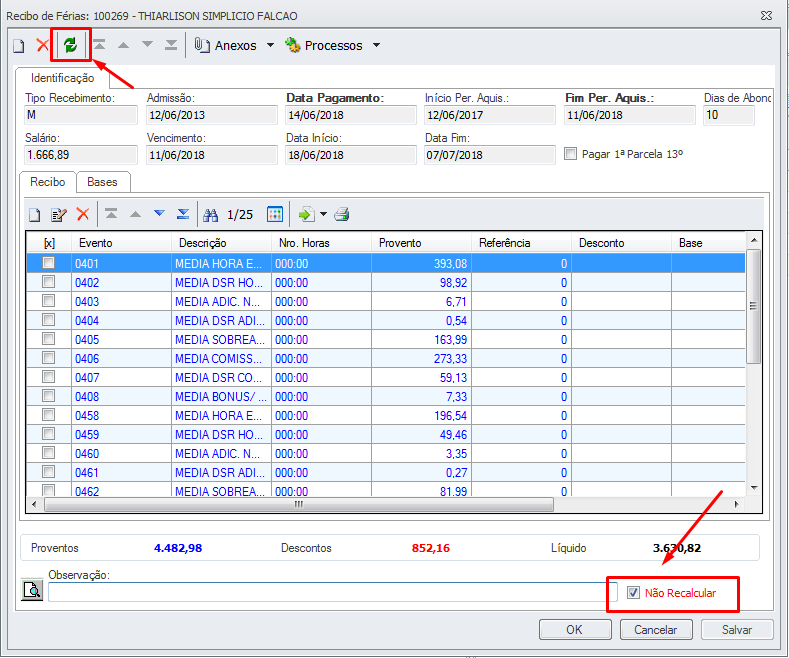Switch to the Identificação tab
This screenshot has height=658, width=789.
coord(62,78)
